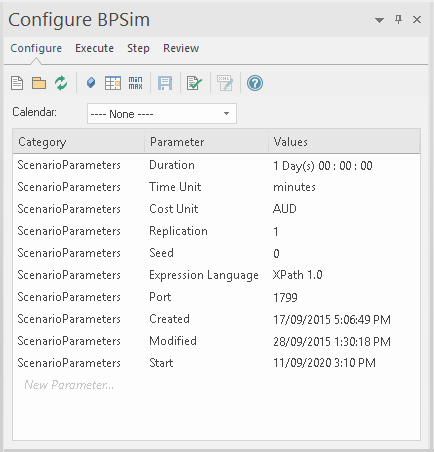Switch to the Configure tab

(x=36, y=48)
